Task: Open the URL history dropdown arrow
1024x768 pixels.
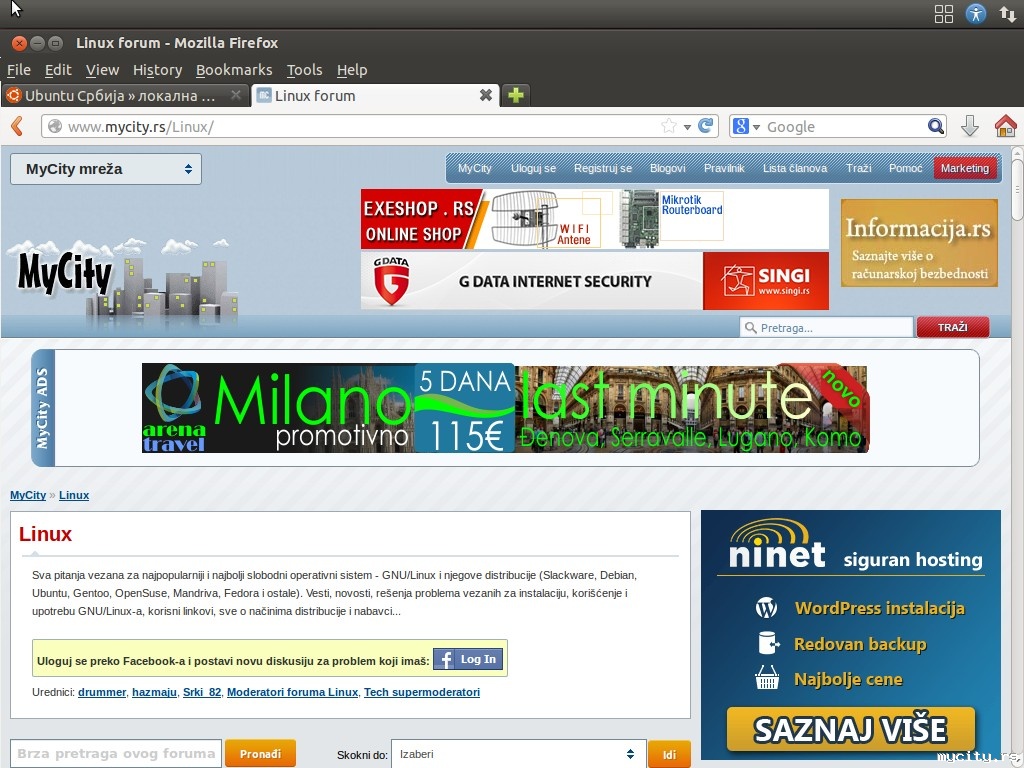Action: point(687,127)
